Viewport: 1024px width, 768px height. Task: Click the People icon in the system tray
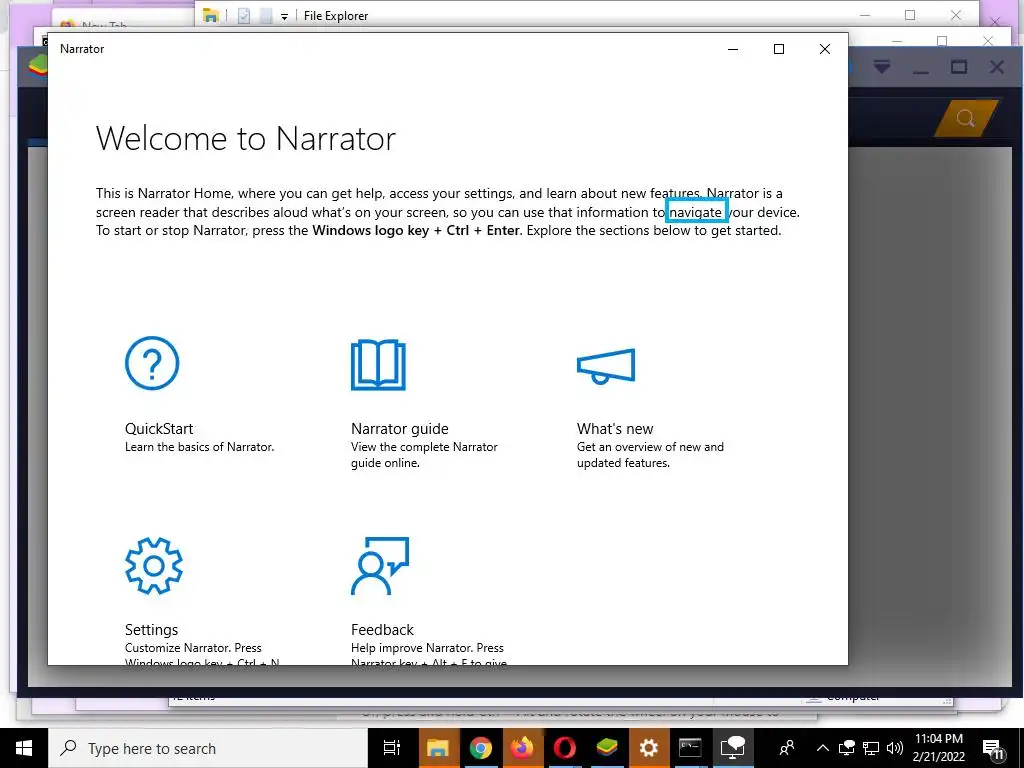[x=787, y=748]
